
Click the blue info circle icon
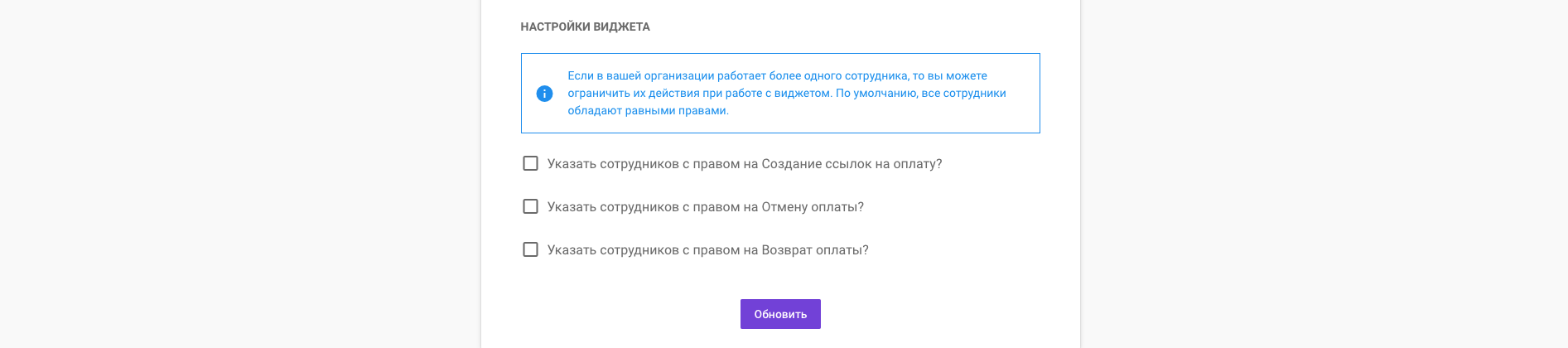pyautogui.click(x=544, y=94)
